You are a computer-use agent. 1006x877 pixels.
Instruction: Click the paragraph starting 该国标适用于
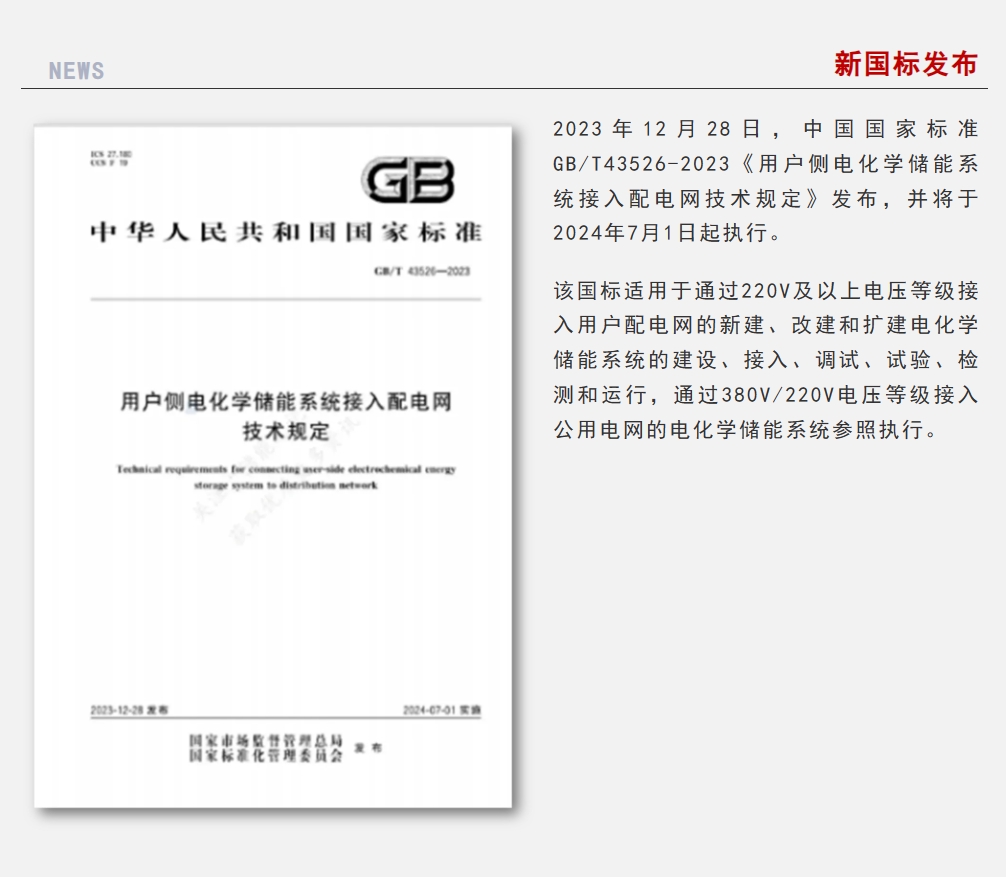coord(765,360)
